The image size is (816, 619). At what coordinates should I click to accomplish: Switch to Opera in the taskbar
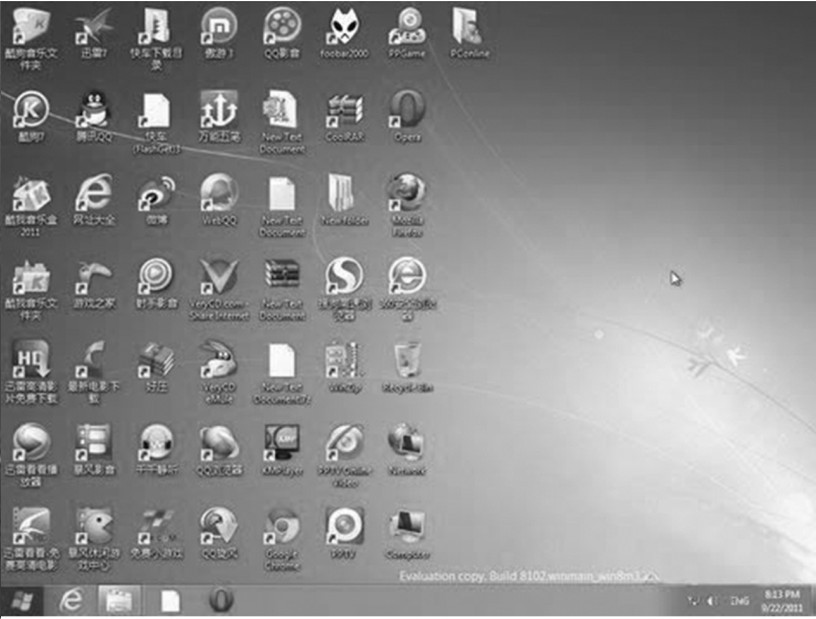click(x=221, y=600)
